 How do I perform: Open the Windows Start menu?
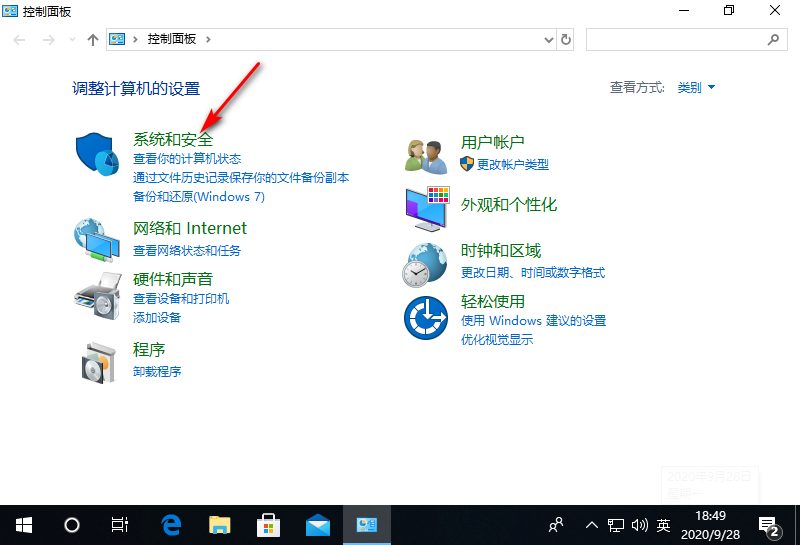pyautogui.click(x=24, y=524)
